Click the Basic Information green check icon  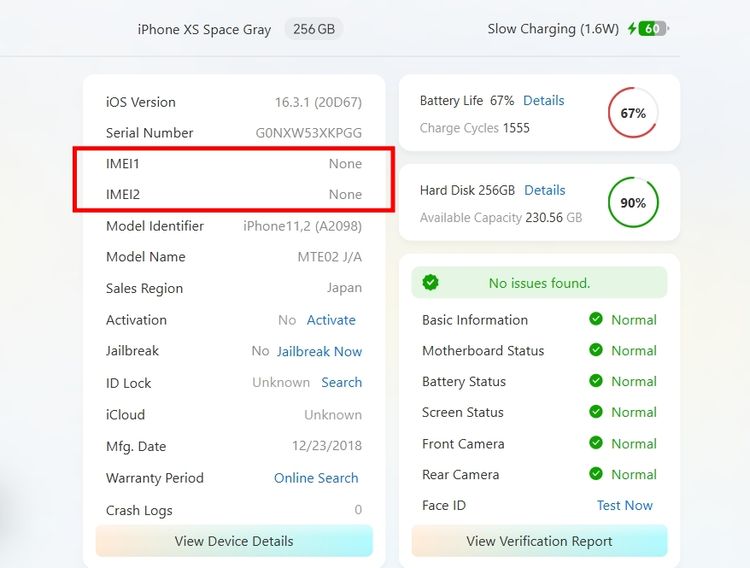point(596,319)
